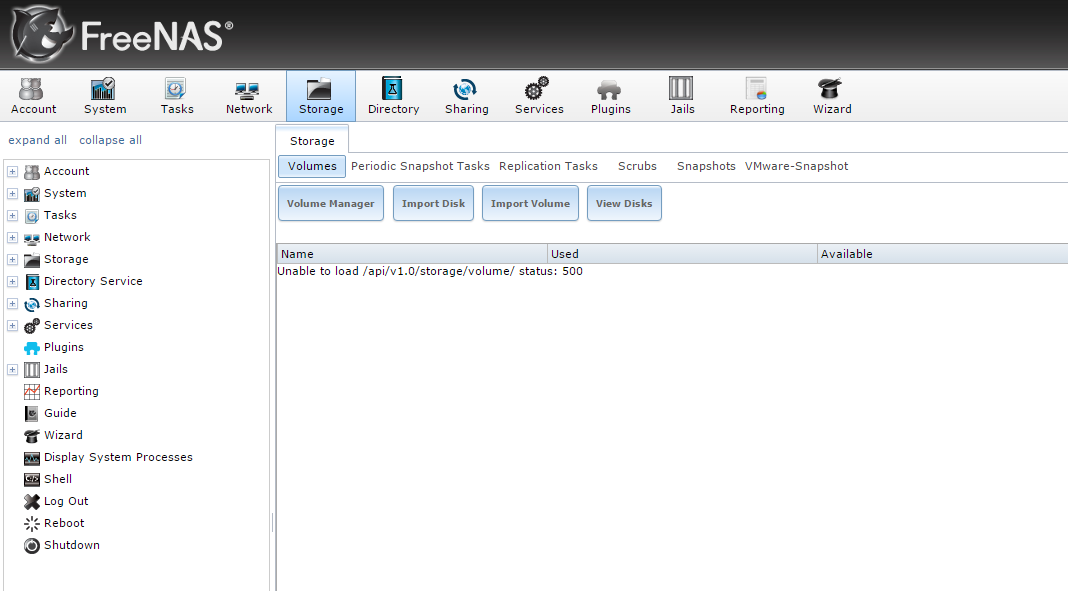Open Directory in the top toolbar

(x=393, y=96)
